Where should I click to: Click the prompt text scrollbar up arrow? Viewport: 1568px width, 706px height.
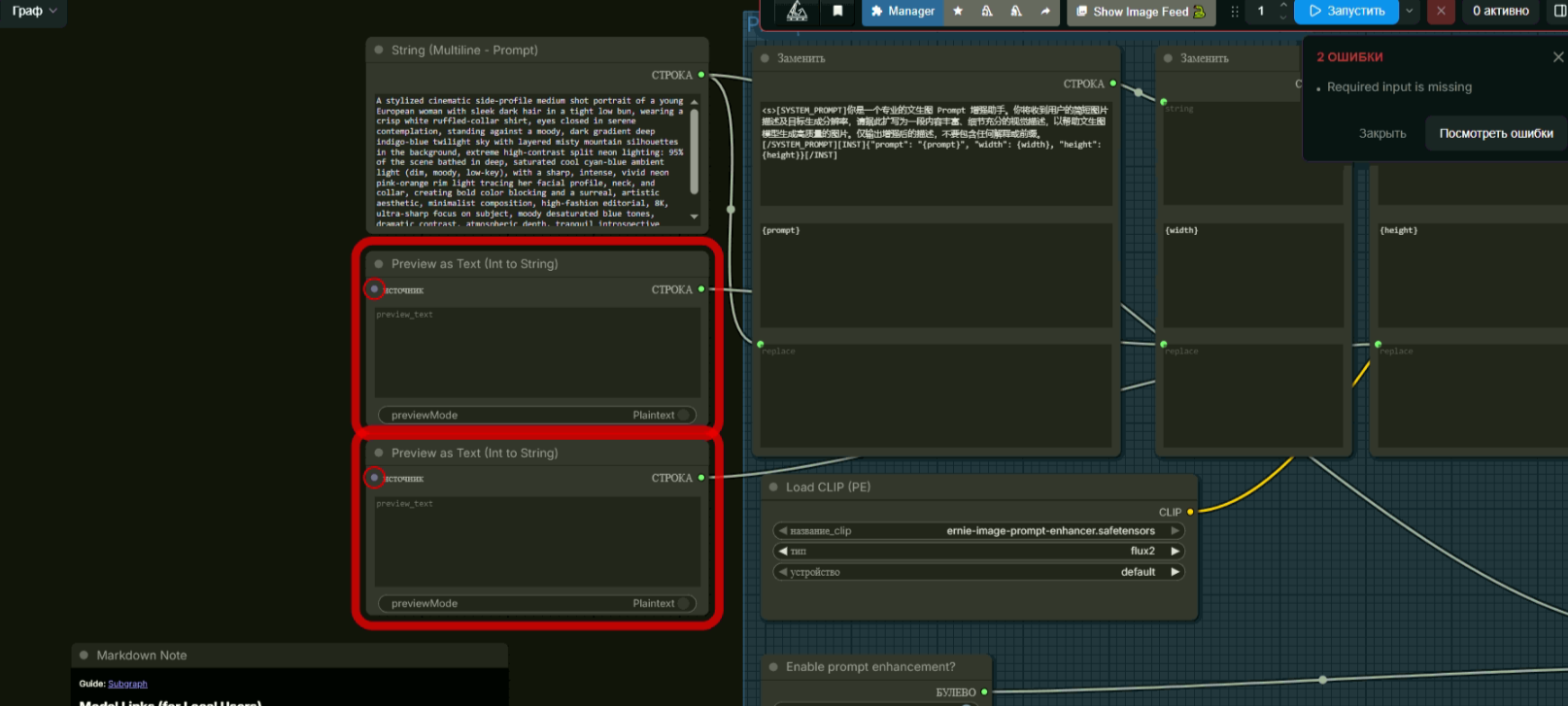[x=694, y=101]
